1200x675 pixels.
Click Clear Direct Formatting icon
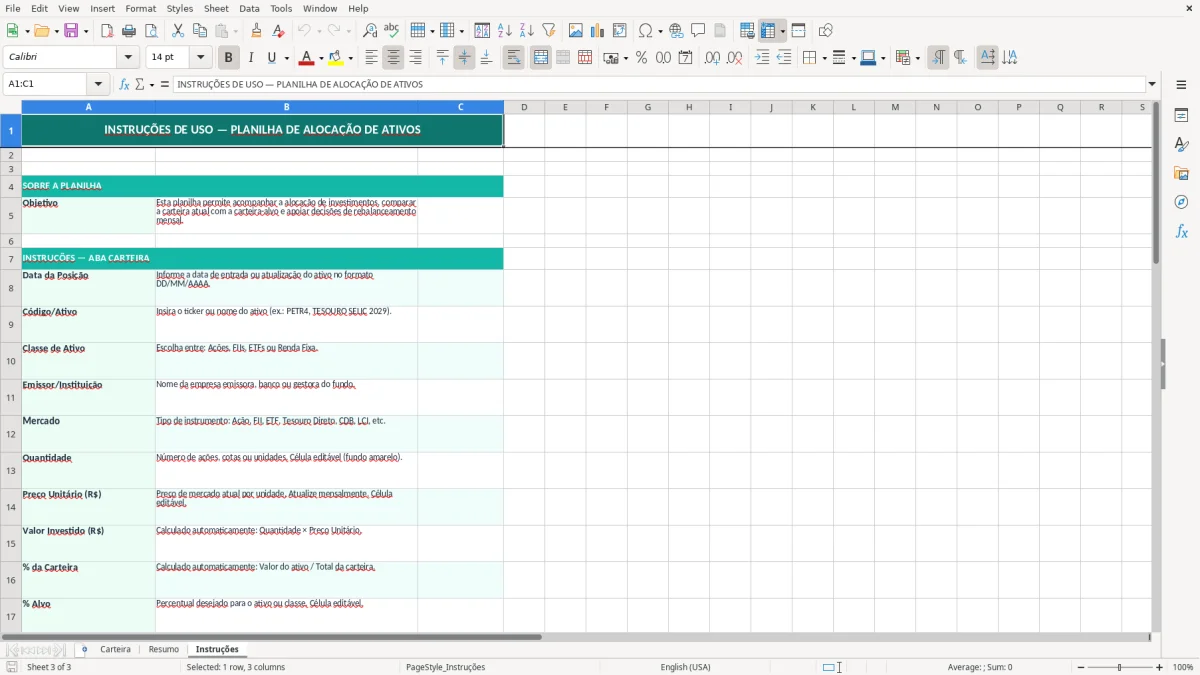point(279,31)
